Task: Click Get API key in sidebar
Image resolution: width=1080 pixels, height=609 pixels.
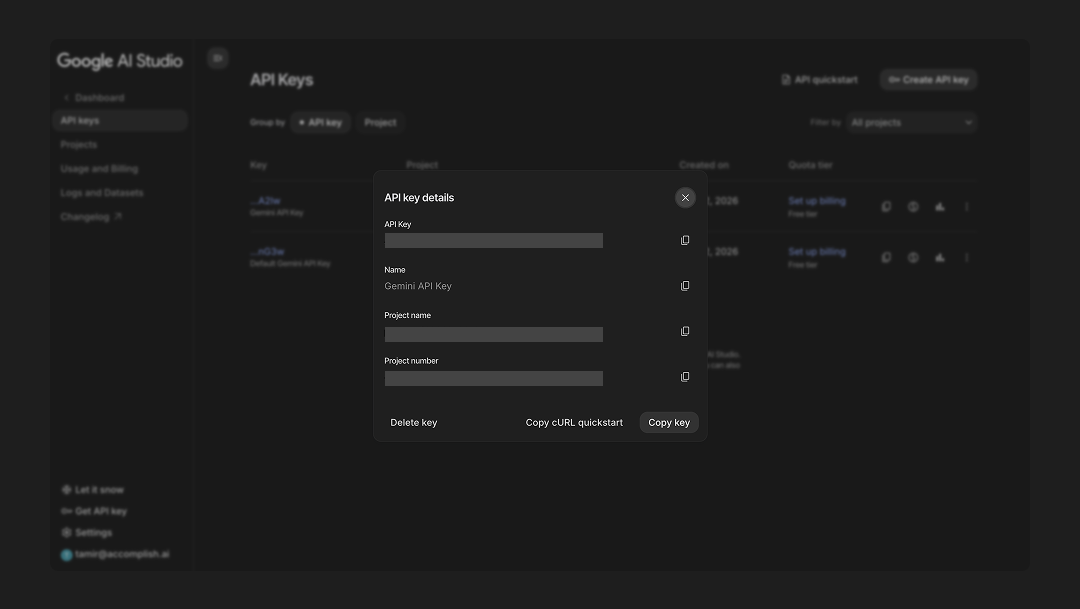Action: [x=94, y=511]
